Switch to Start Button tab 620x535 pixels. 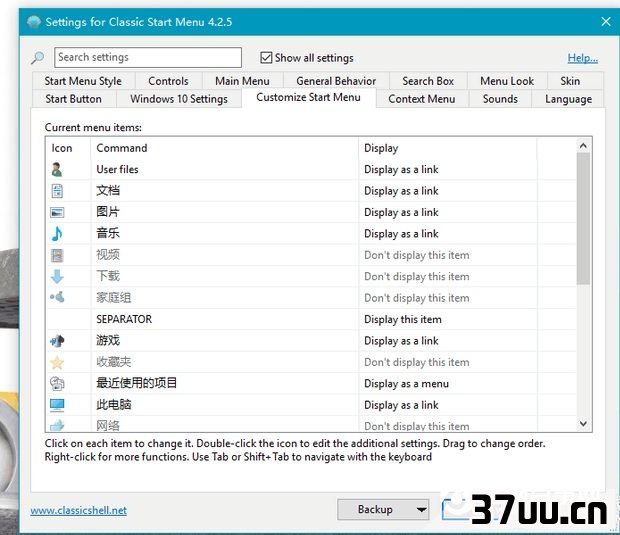click(x=74, y=99)
